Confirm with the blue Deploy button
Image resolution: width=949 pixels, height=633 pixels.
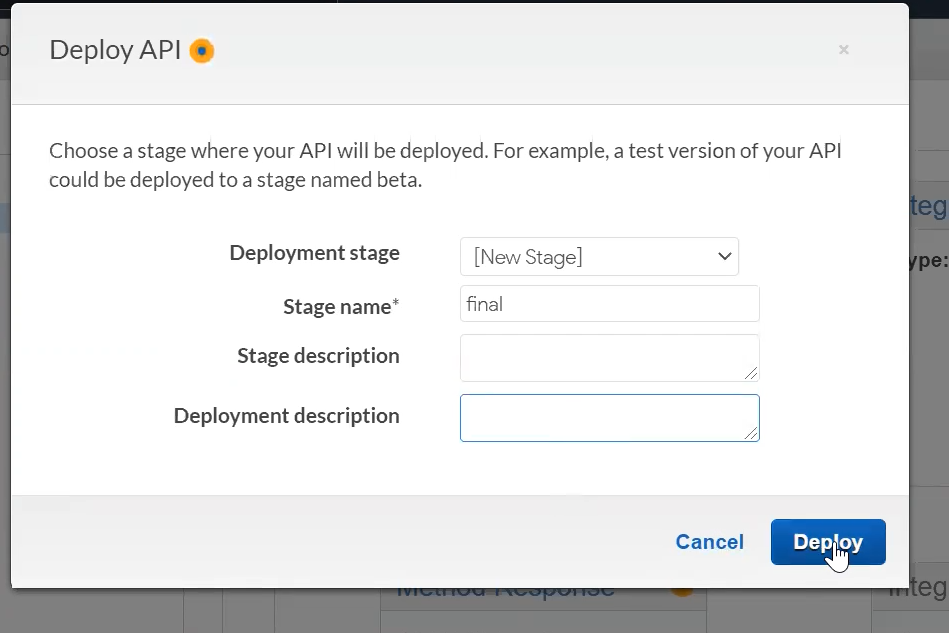(x=828, y=542)
